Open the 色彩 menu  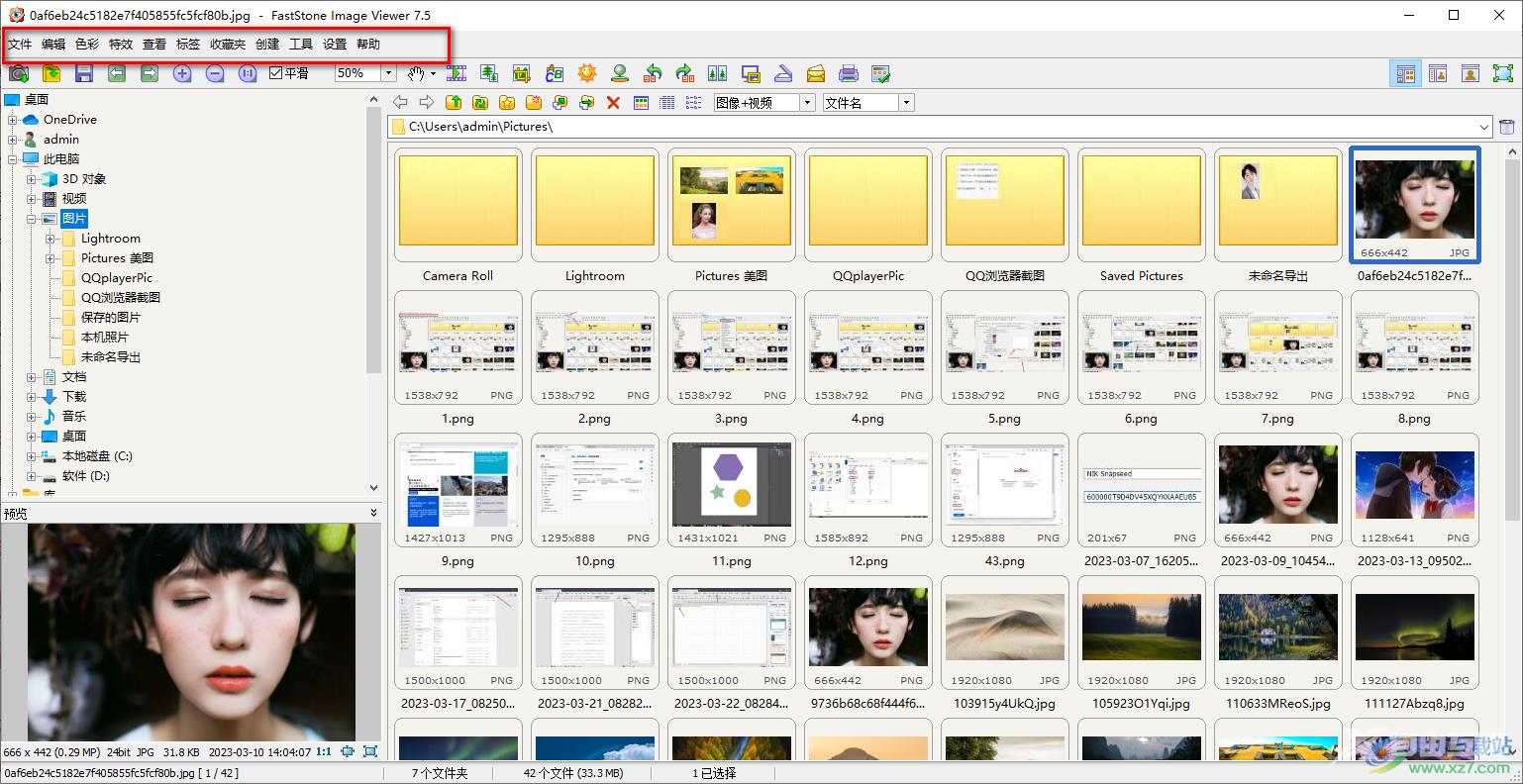tap(87, 45)
